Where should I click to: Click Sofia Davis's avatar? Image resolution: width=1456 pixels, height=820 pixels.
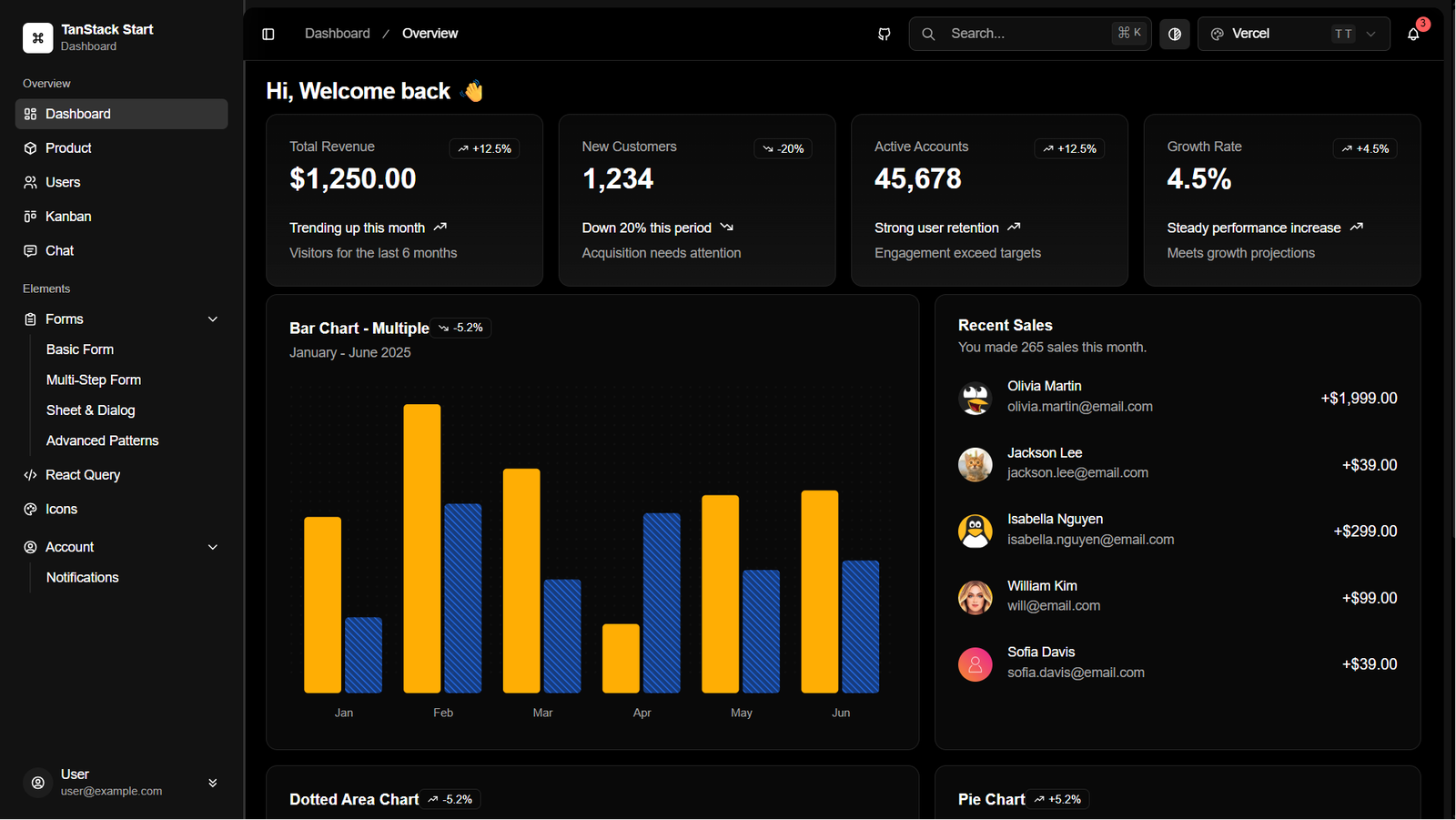coord(976,664)
